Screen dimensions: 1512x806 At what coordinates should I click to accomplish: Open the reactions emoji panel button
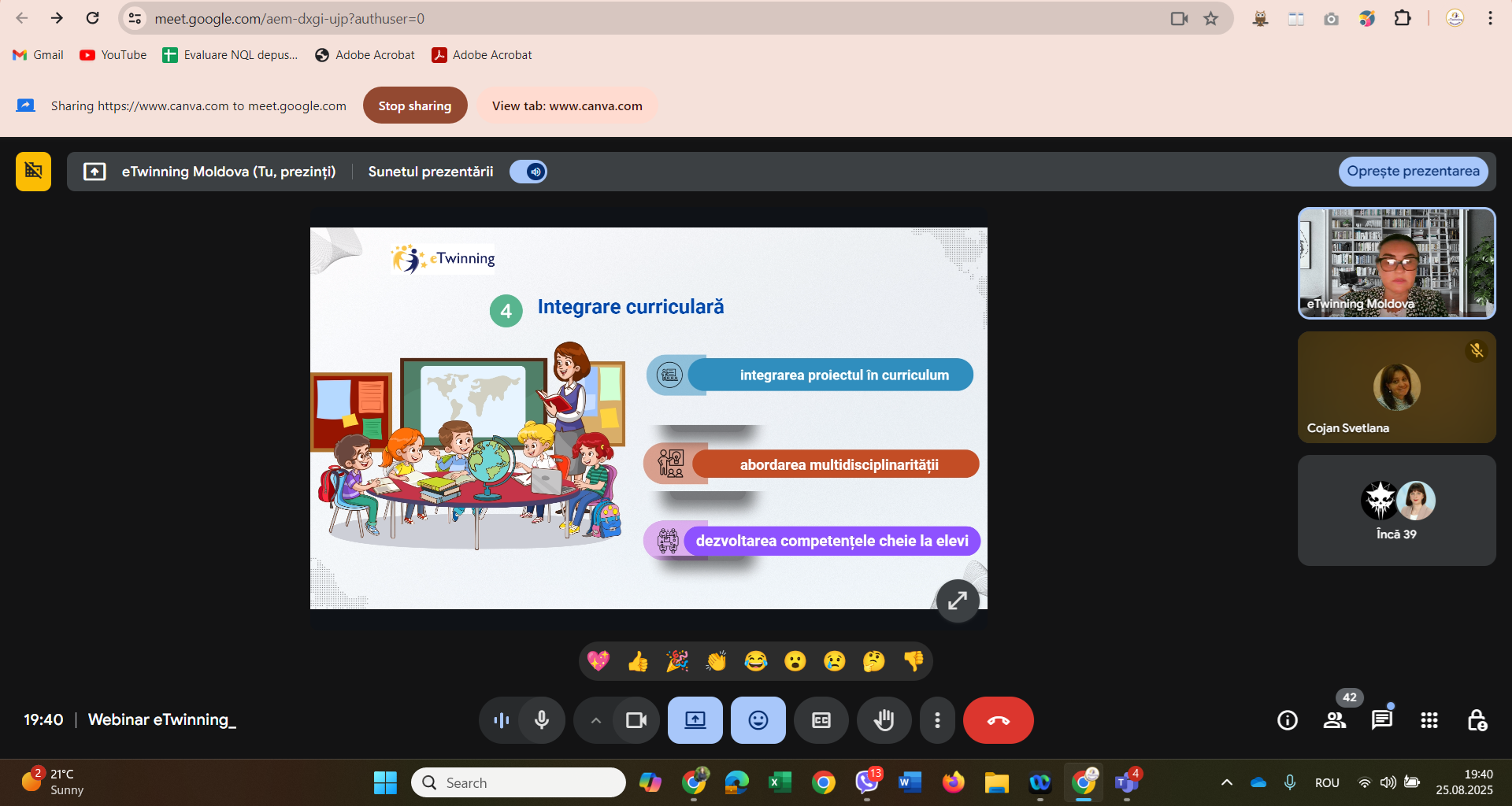pos(758,720)
